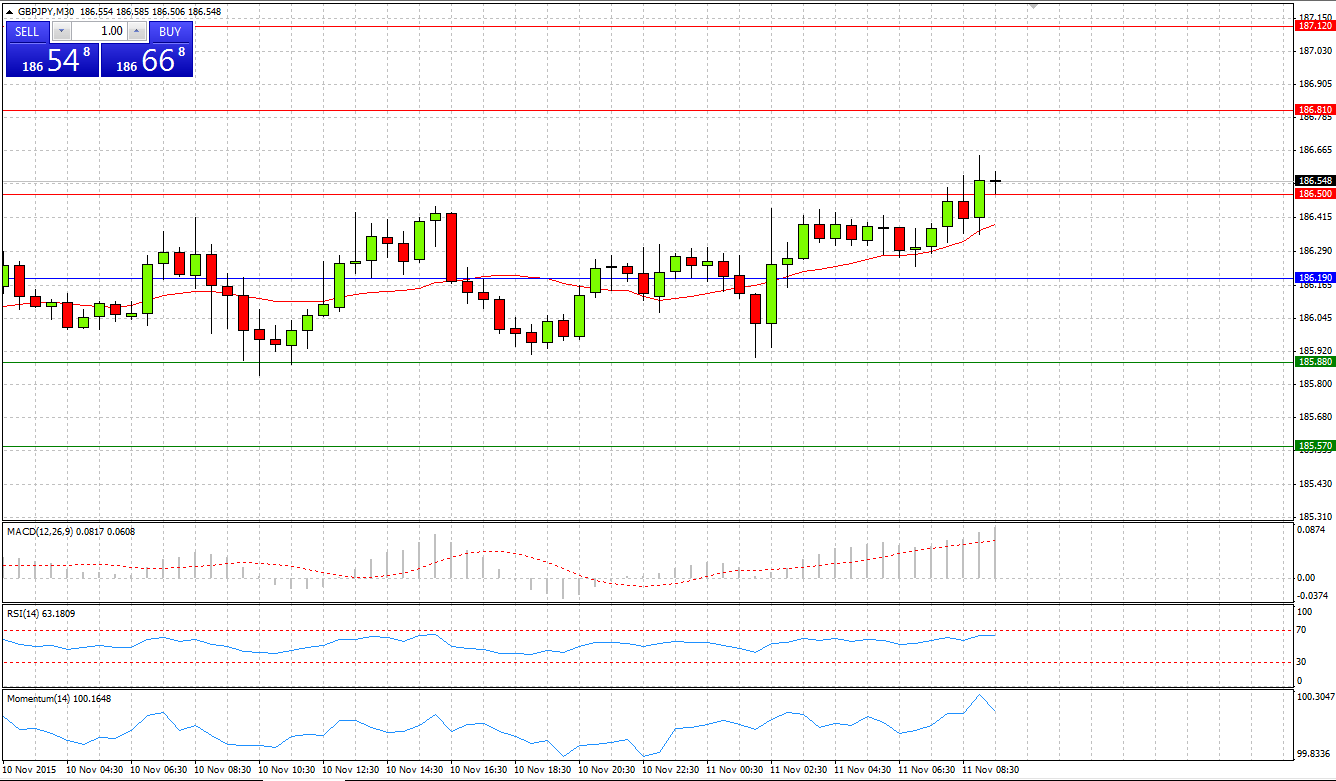Click the price scale value 186.665
The height and width of the screenshot is (781, 1336).
[x=1314, y=150]
